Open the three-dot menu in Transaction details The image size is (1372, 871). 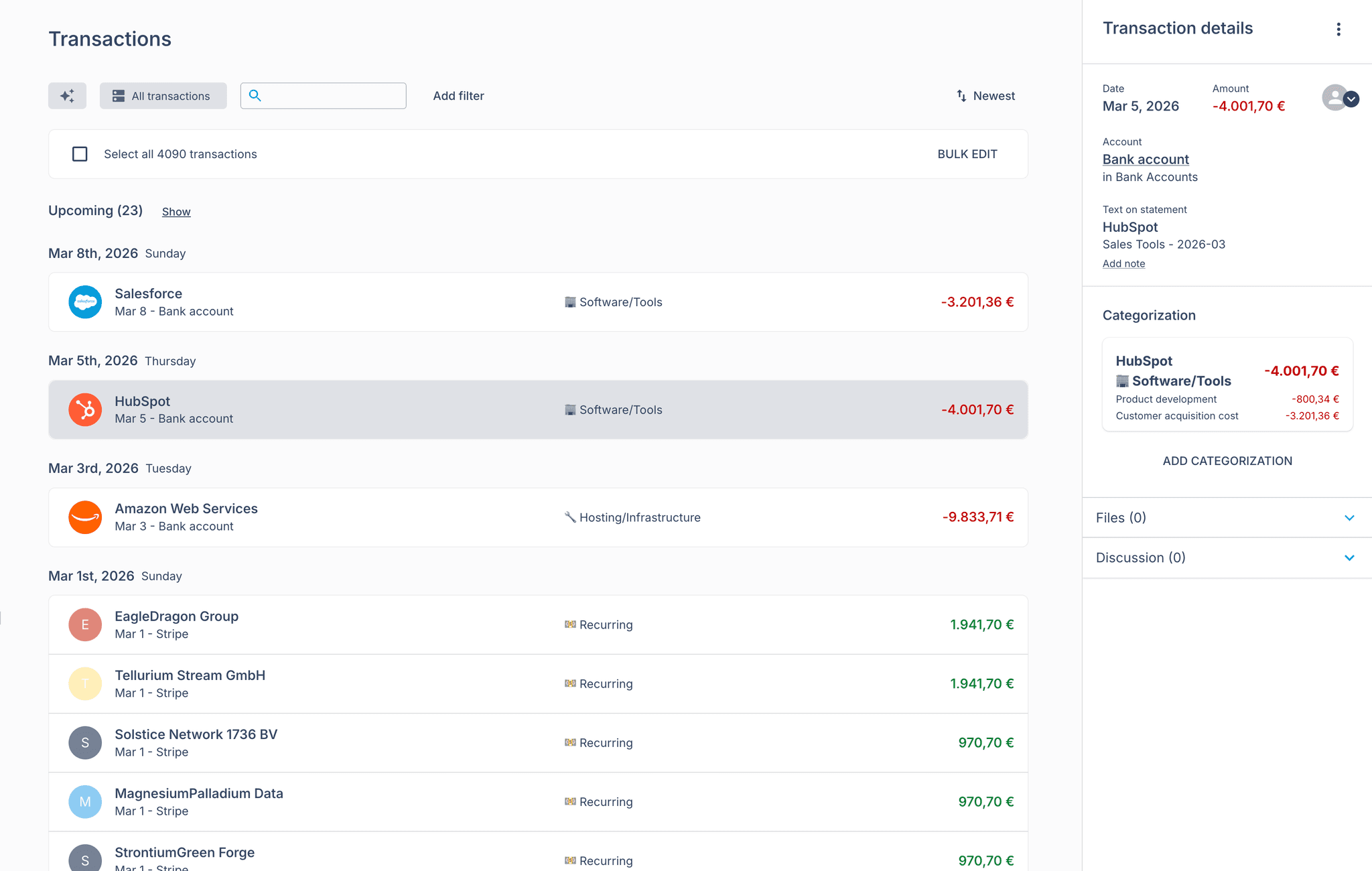tap(1339, 29)
